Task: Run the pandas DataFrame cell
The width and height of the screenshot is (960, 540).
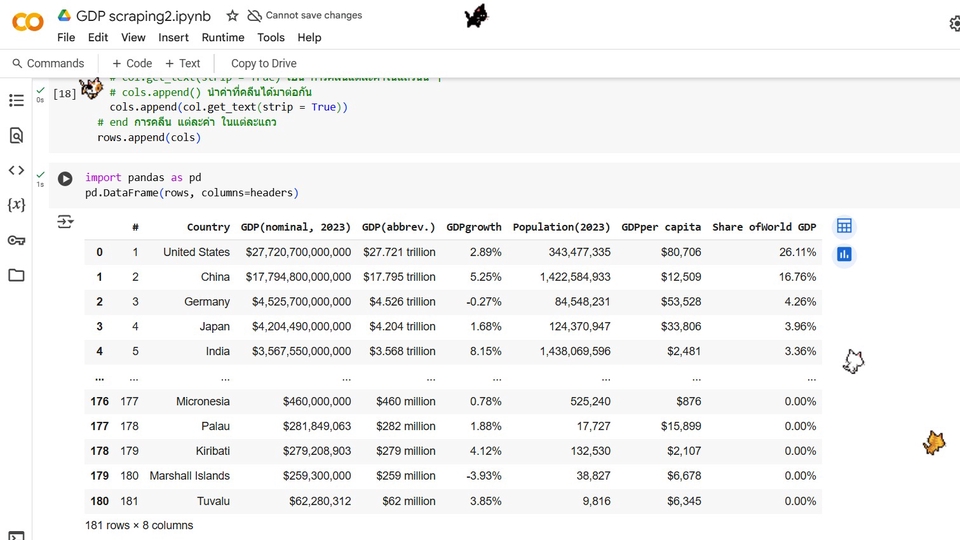Action: click(x=65, y=179)
